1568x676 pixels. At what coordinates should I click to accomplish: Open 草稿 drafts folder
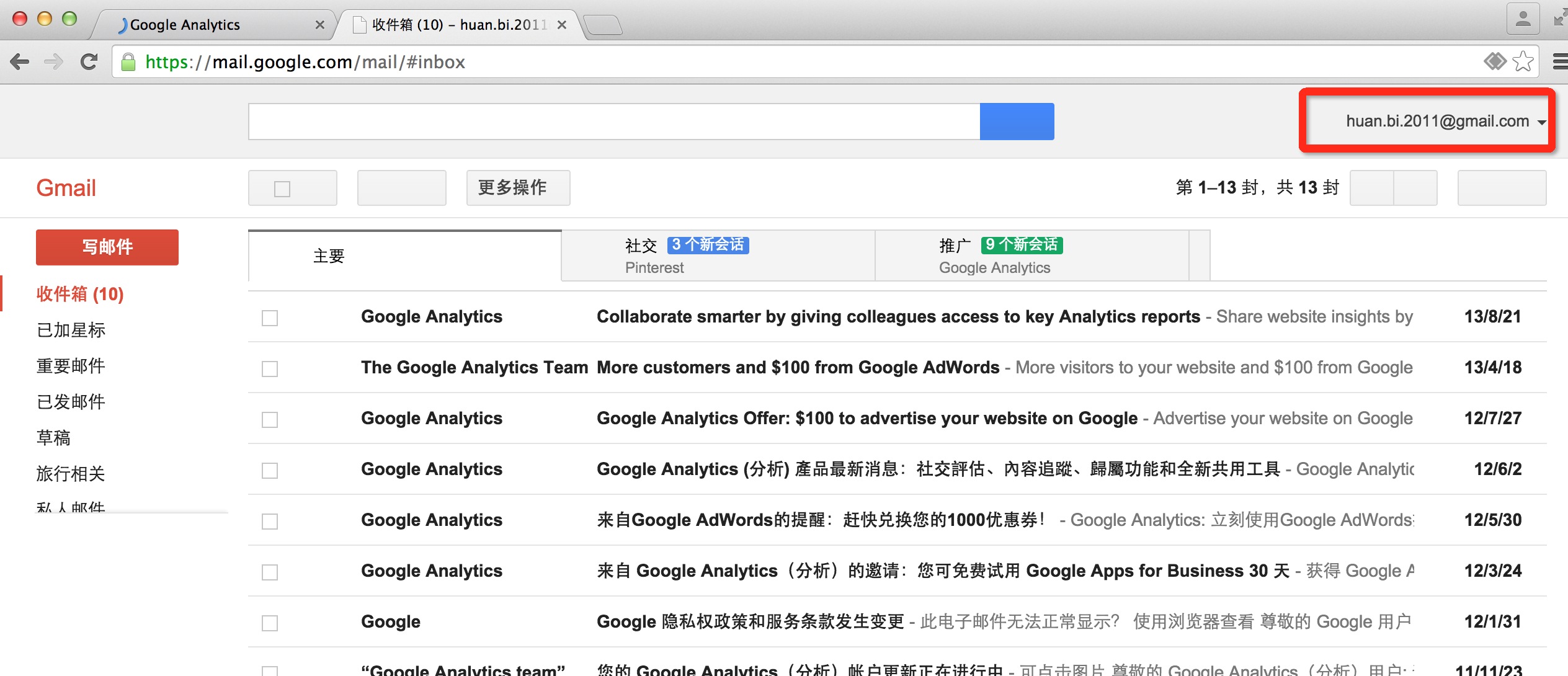click(53, 438)
